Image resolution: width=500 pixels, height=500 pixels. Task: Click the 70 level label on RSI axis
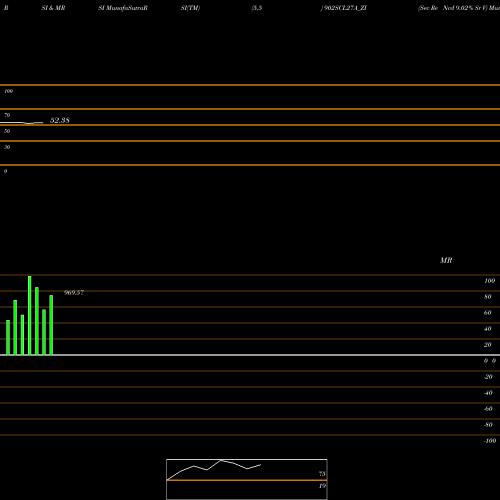pos(7,115)
